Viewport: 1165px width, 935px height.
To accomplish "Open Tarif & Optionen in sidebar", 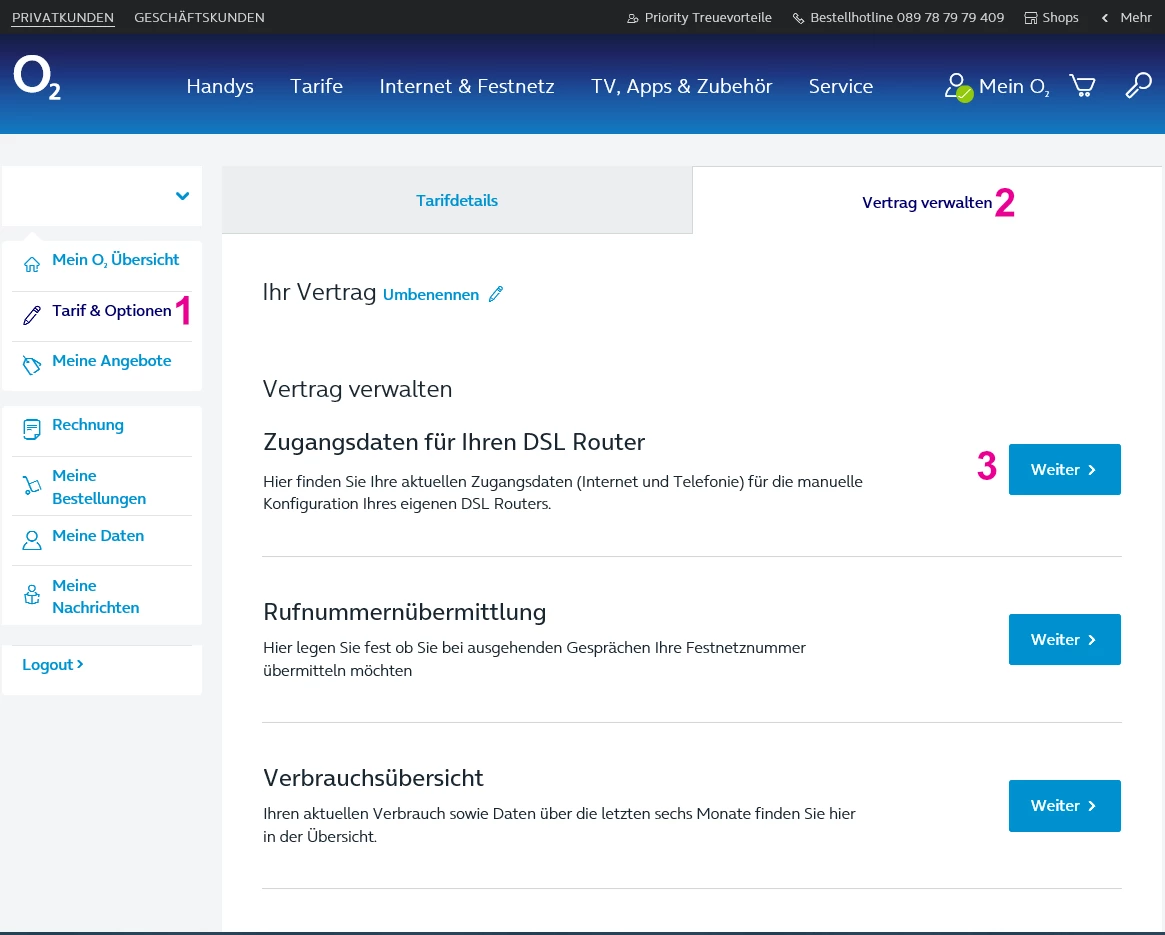I will tap(111, 311).
